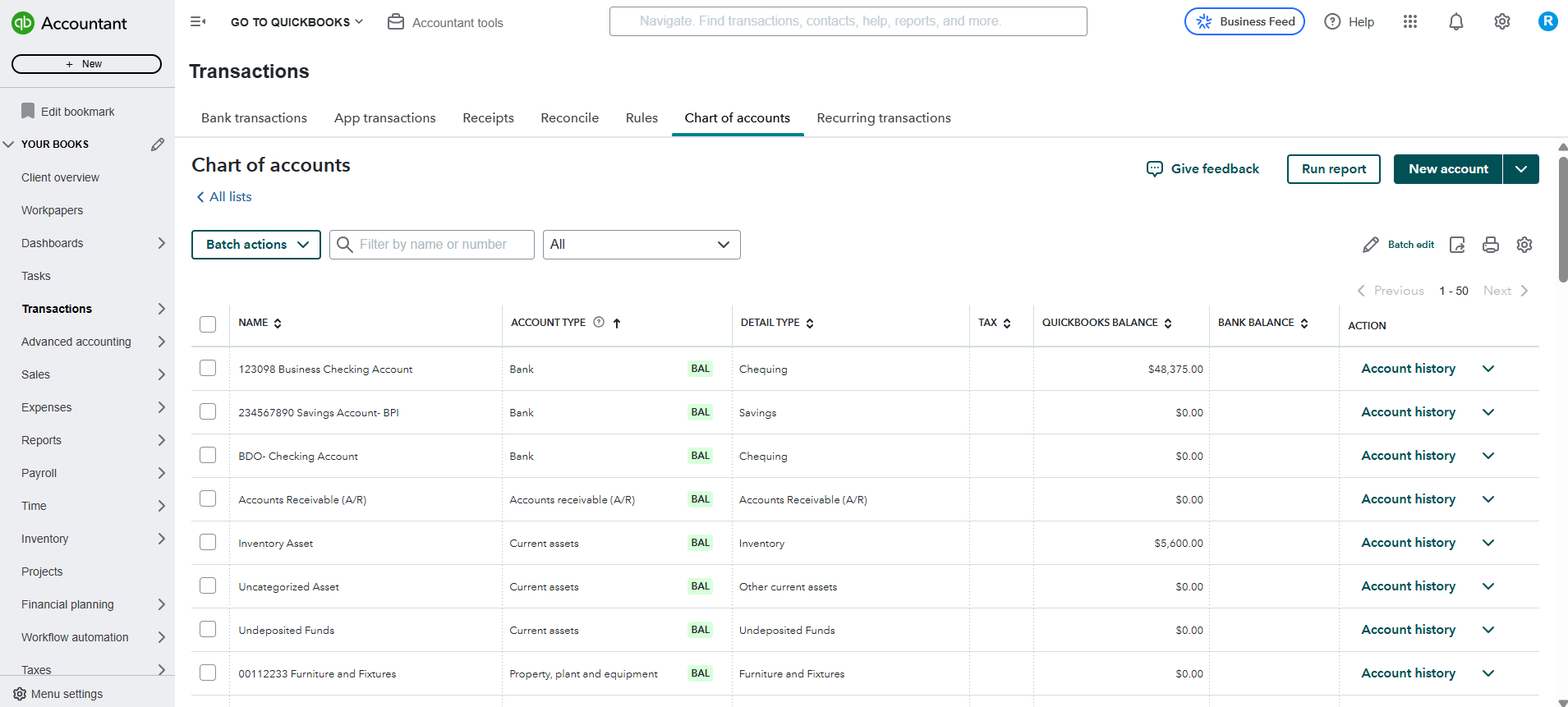Check the Undeposited Funds row
1568x707 pixels.
click(x=208, y=629)
